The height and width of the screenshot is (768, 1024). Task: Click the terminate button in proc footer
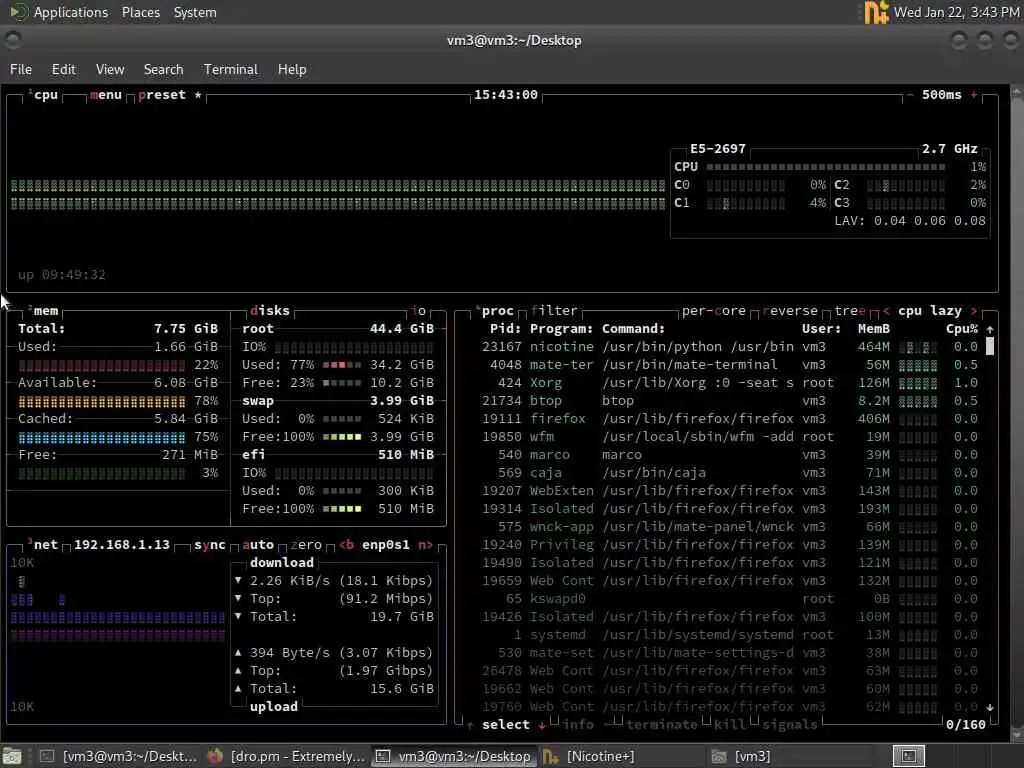662,725
